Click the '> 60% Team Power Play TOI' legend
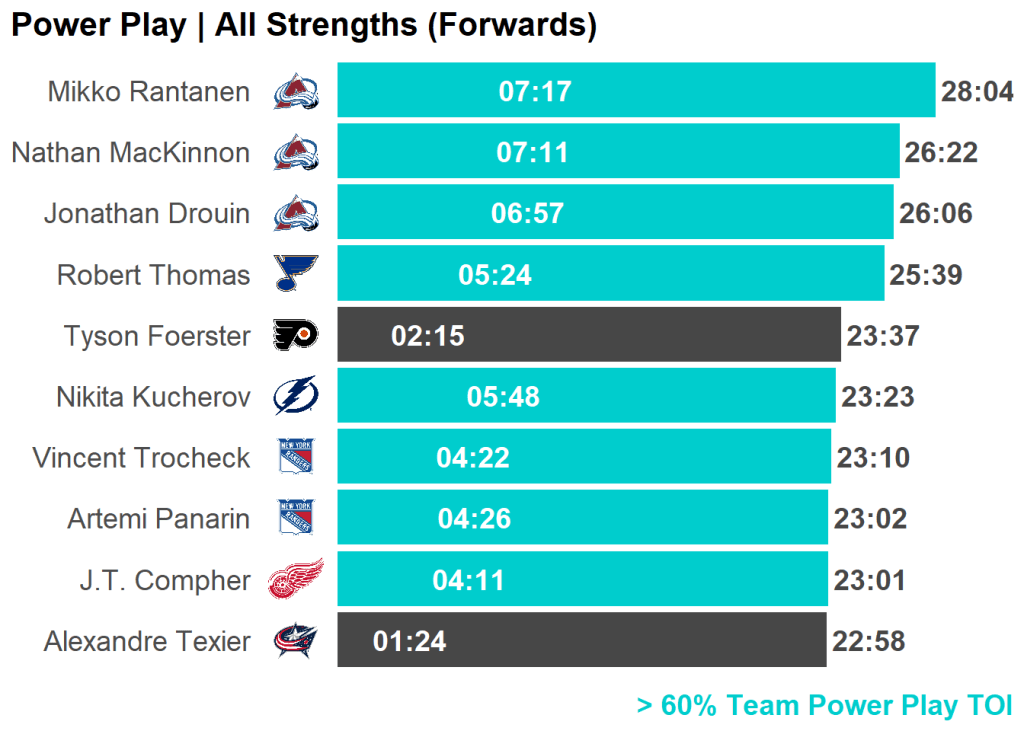The image size is (1024, 731). coord(824,706)
